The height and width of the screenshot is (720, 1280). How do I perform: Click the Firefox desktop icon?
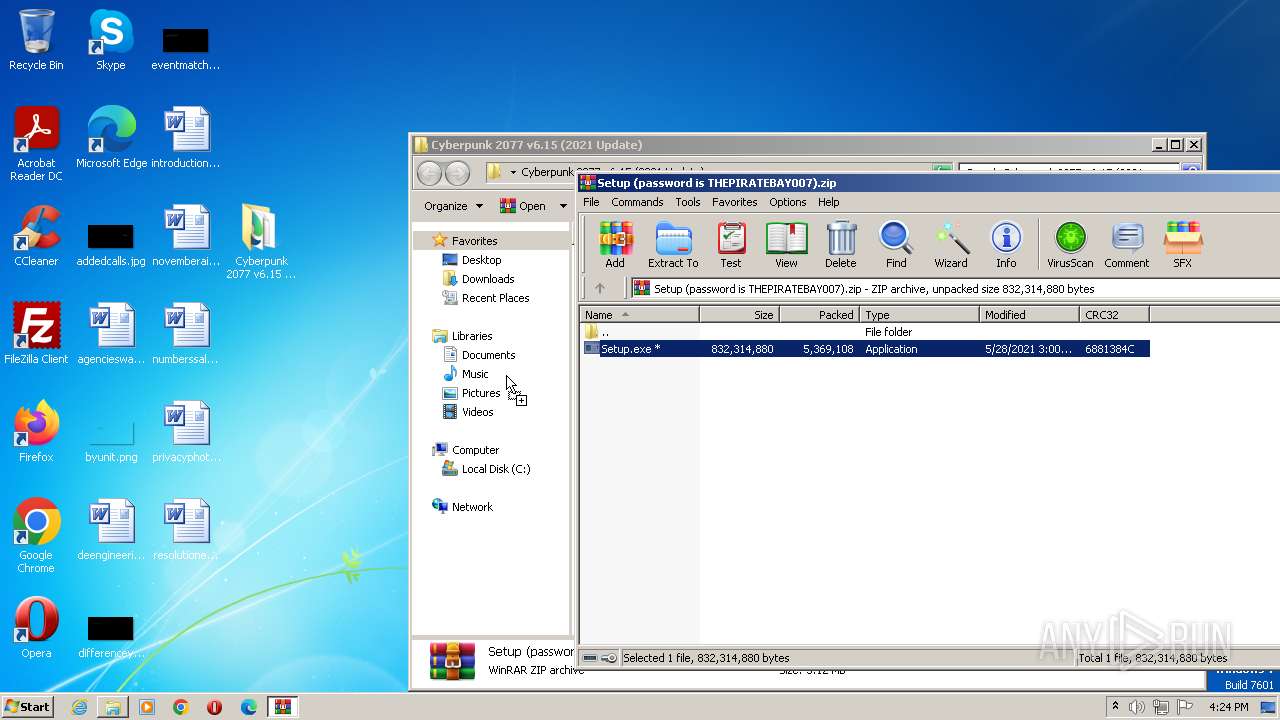(x=36, y=432)
